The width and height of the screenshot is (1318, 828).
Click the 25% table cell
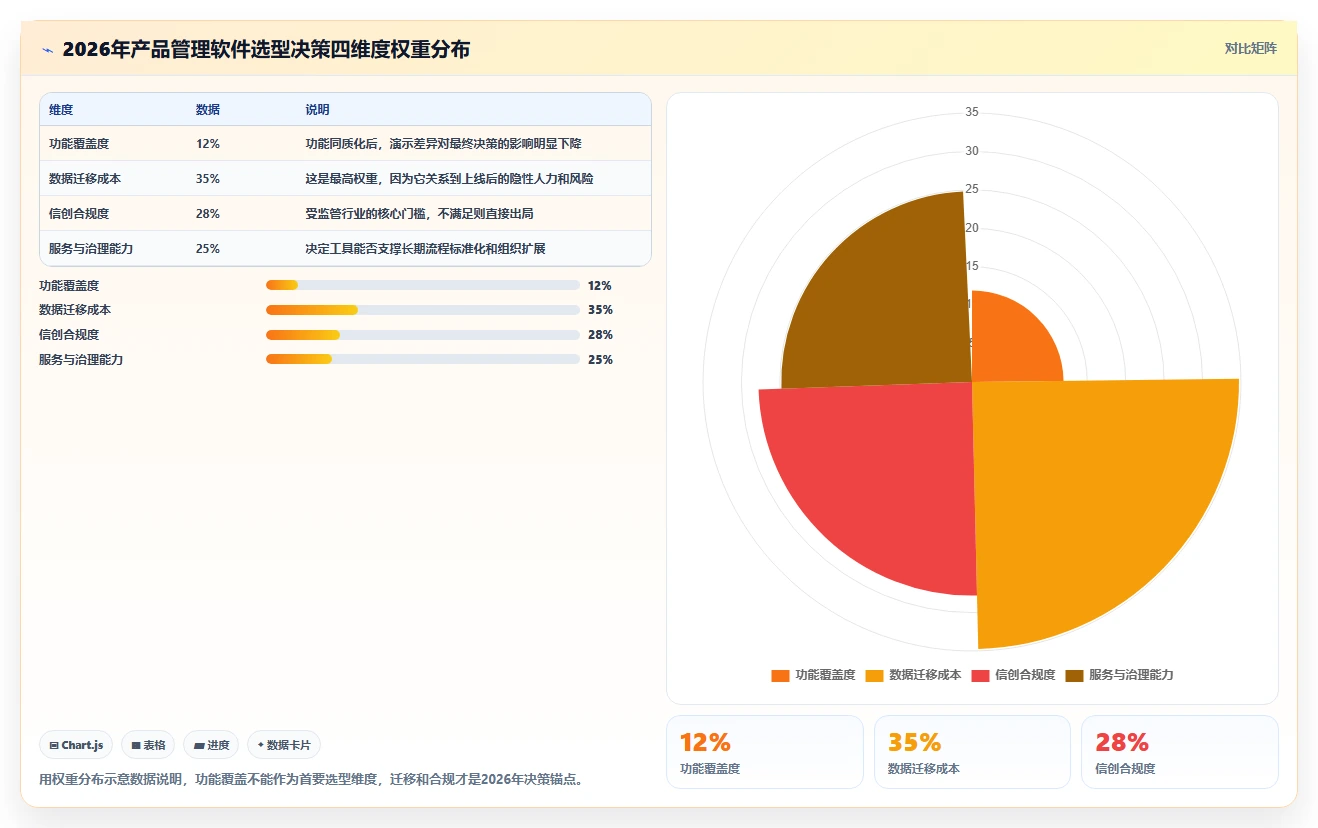click(208, 249)
